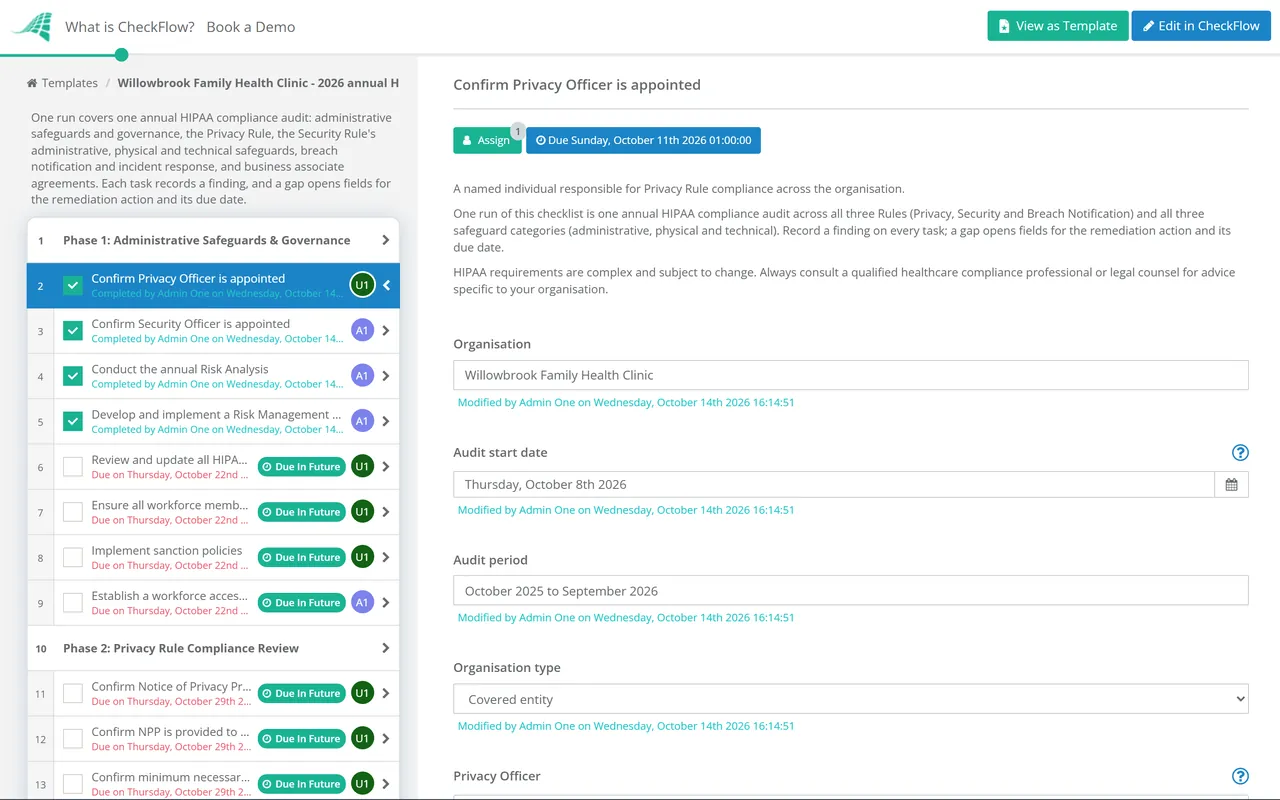The height and width of the screenshot is (800, 1280).
Task: Click the U1 avatar on Confirm Privacy Officer task
Action: [362, 285]
